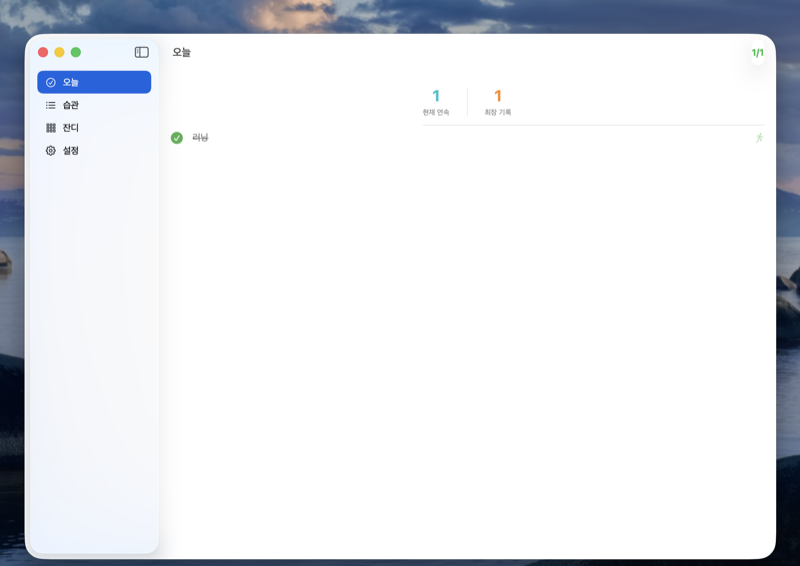This screenshot has height=566, width=800.
Task: Select the 러닝 habit name text
Action: pyautogui.click(x=200, y=138)
